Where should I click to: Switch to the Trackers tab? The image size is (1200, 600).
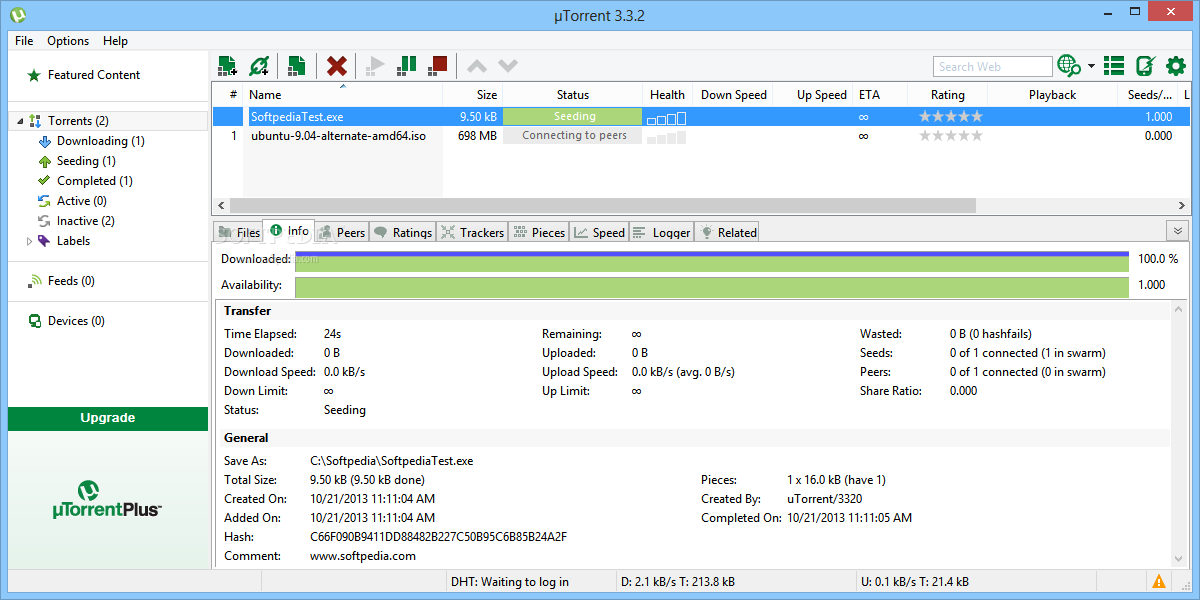click(473, 232)
